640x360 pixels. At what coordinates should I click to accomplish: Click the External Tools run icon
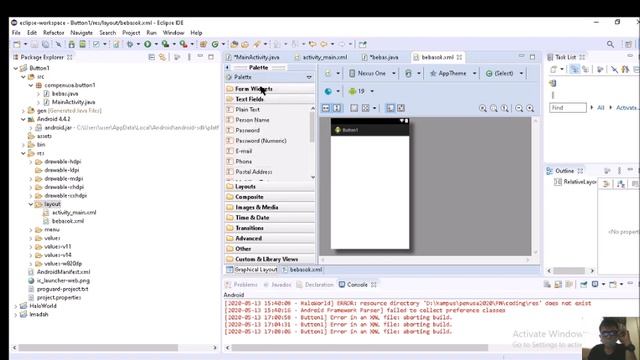(x=183, y=44)
